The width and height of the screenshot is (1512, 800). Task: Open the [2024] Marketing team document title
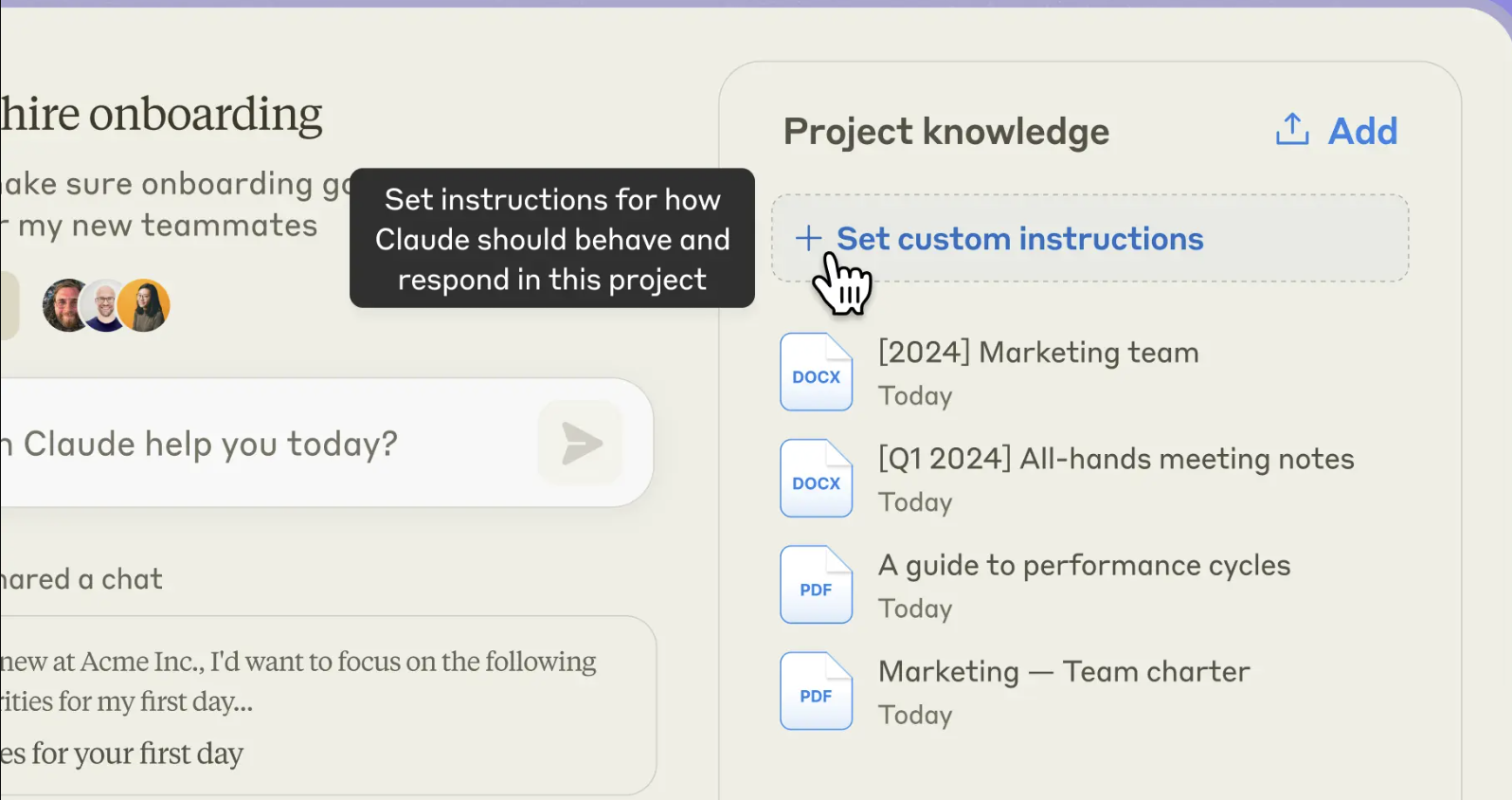tap(1037, 353)
